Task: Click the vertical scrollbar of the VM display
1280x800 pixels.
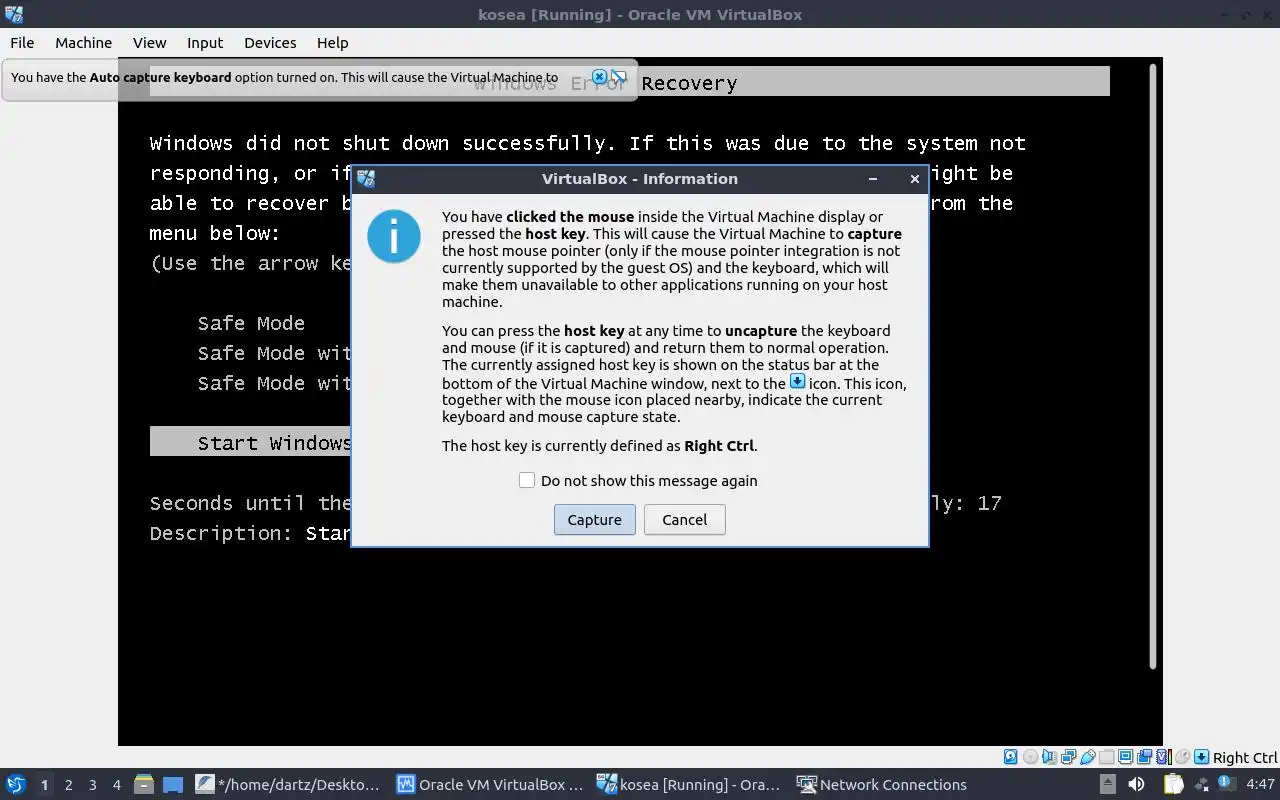Action: [1153, 366]
